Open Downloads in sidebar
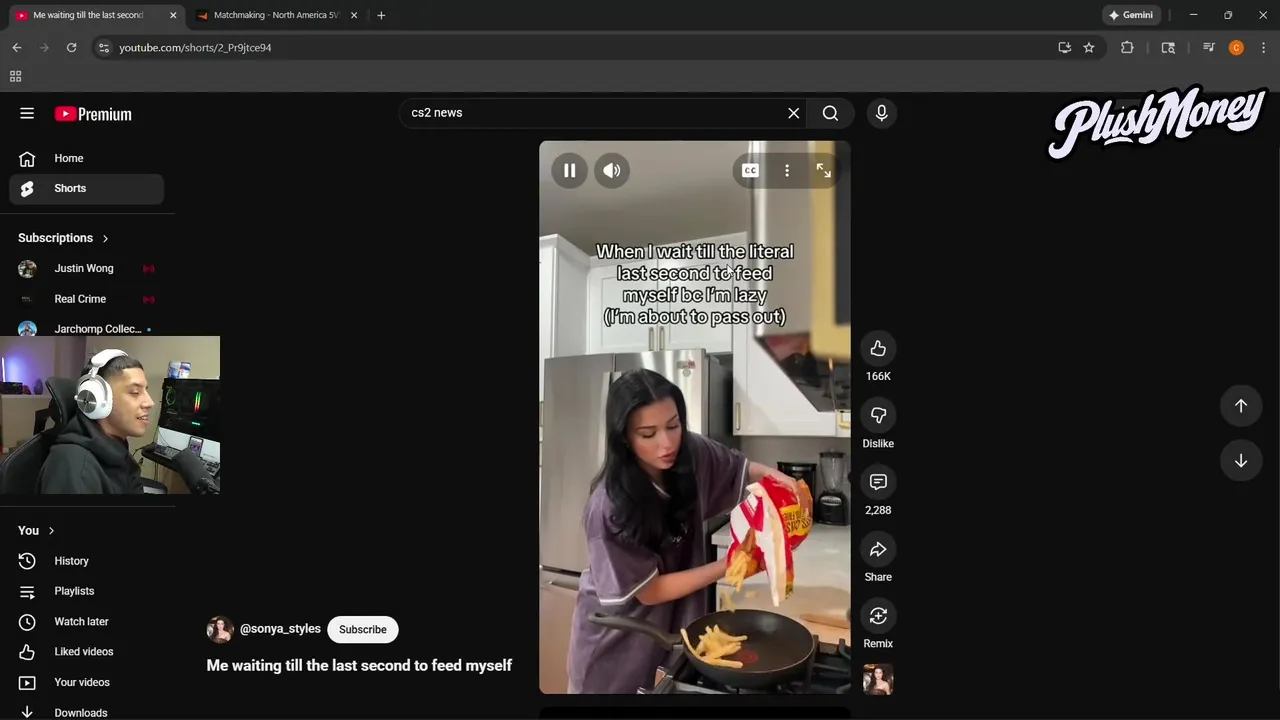Image resolution: width=1280 pixels, height=720 pixels. coord(87,712)
